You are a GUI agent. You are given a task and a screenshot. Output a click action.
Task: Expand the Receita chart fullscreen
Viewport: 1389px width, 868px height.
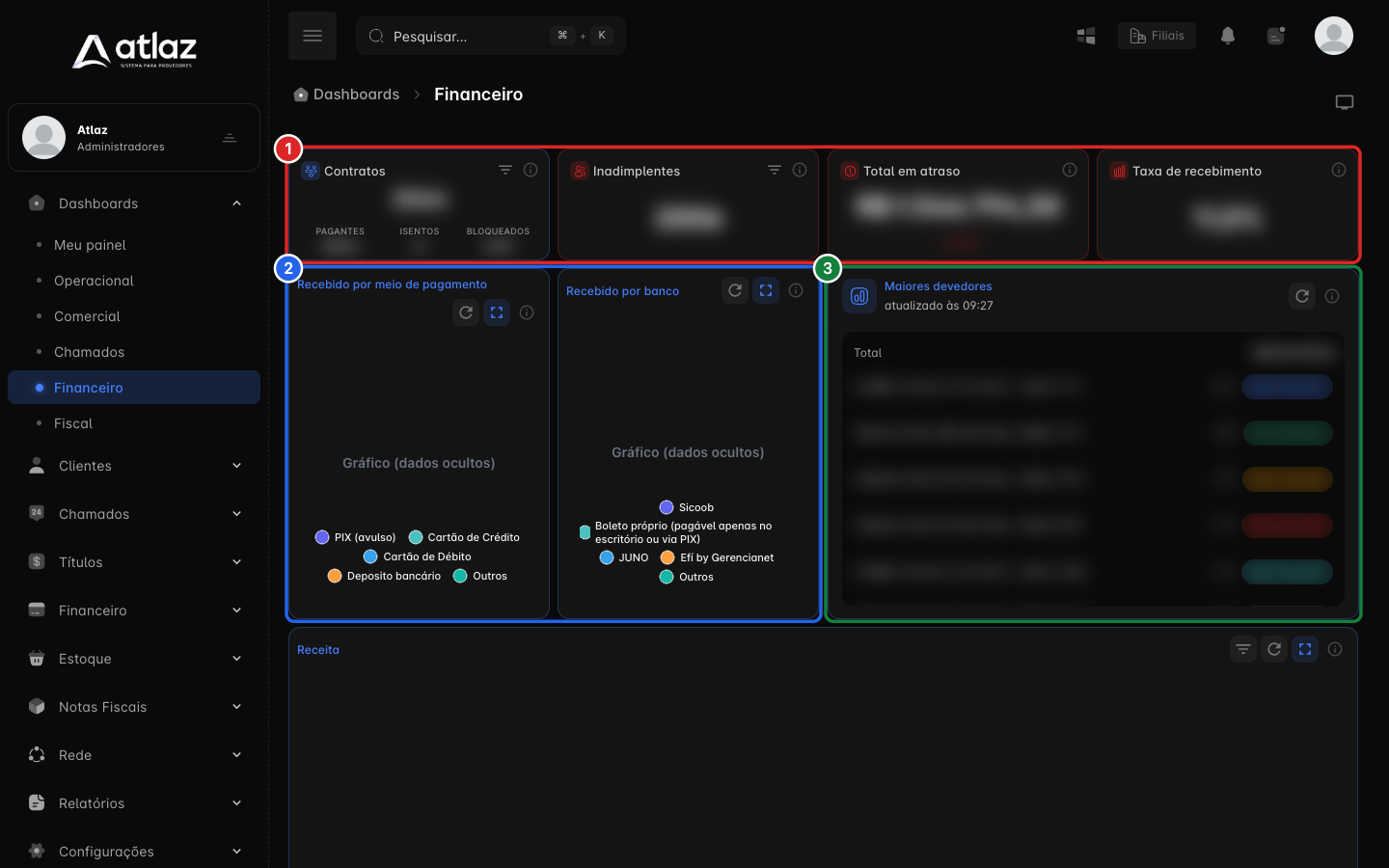[1305, 649]
